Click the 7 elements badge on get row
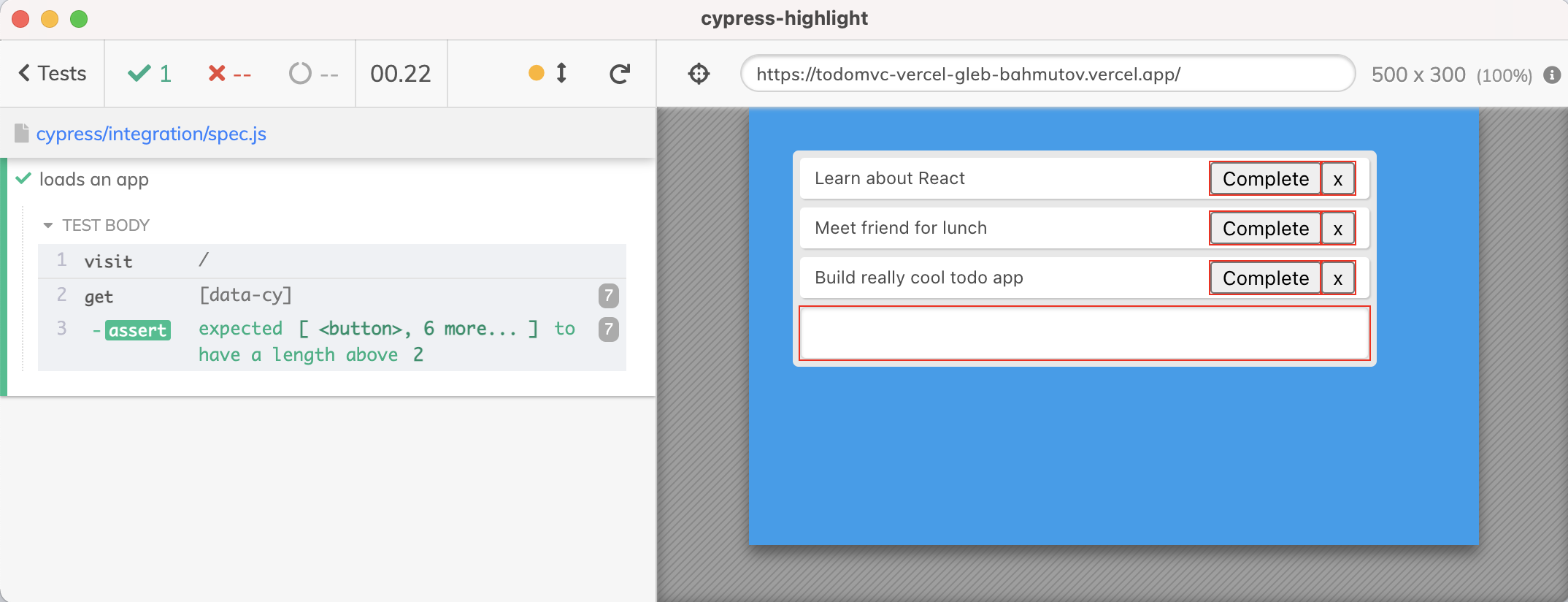This screenshot has height=602, width=1568. tap(609, 295)
